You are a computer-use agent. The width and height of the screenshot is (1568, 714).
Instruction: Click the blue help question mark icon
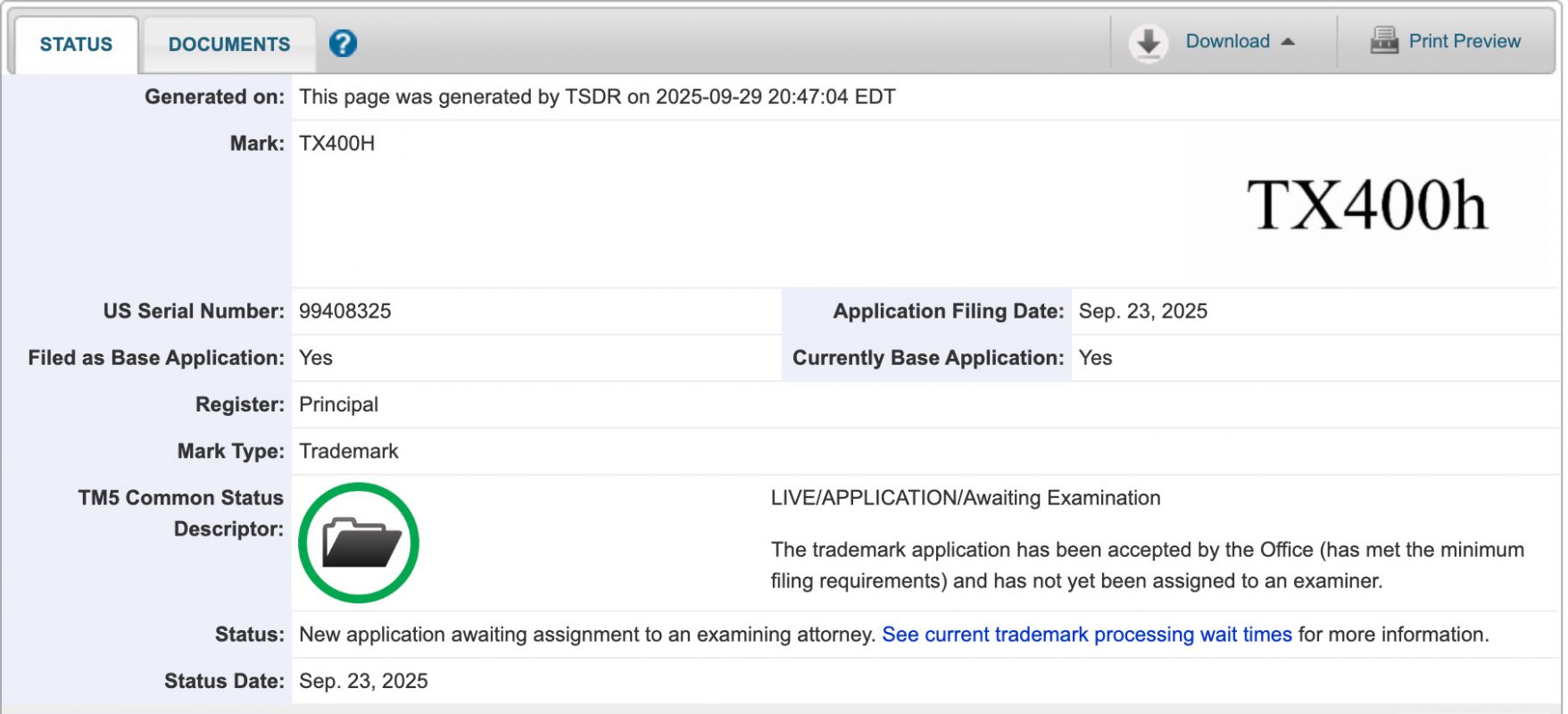click(343, 43)
